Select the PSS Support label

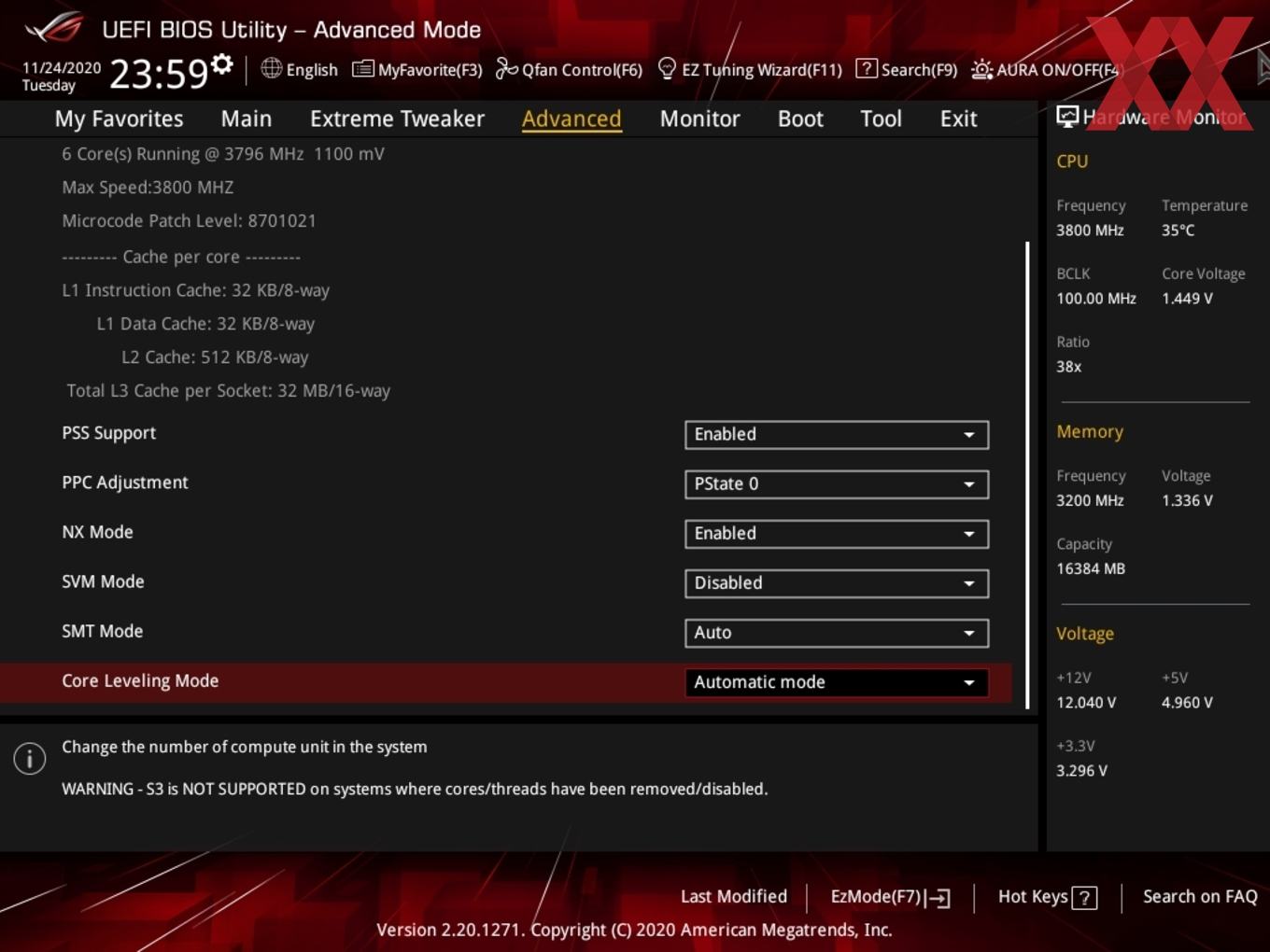point(109,434)
